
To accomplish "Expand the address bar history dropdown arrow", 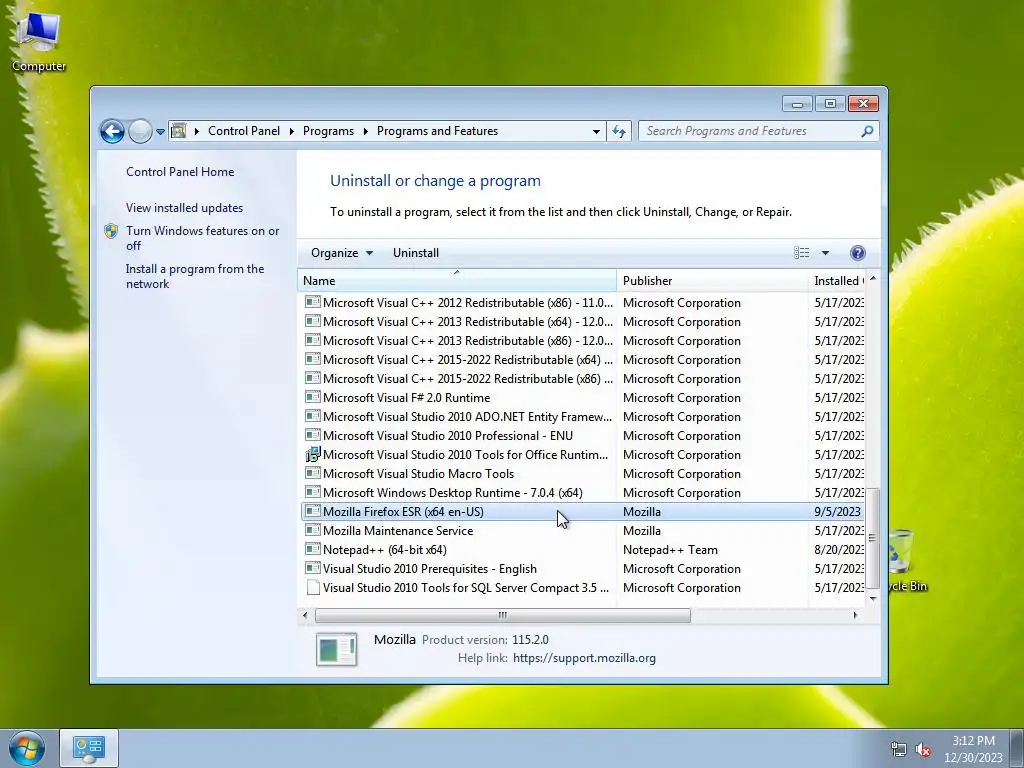I will tap(596, 131).
